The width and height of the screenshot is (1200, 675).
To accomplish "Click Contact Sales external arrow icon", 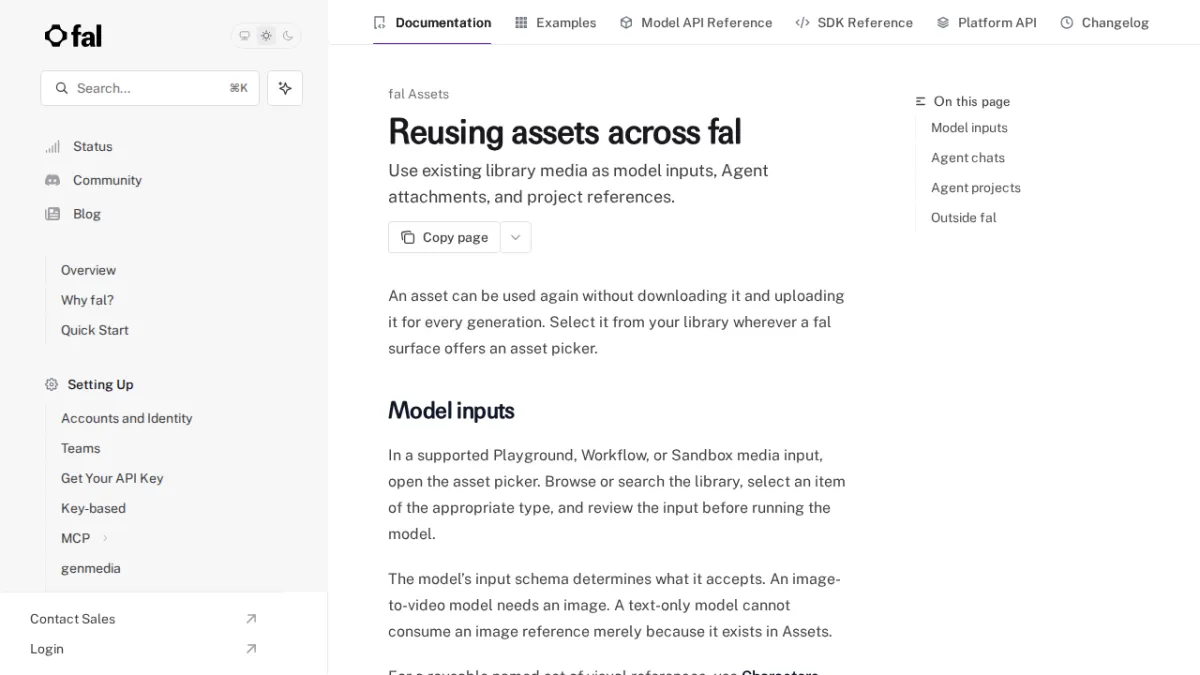I will [x=251, y=619].
